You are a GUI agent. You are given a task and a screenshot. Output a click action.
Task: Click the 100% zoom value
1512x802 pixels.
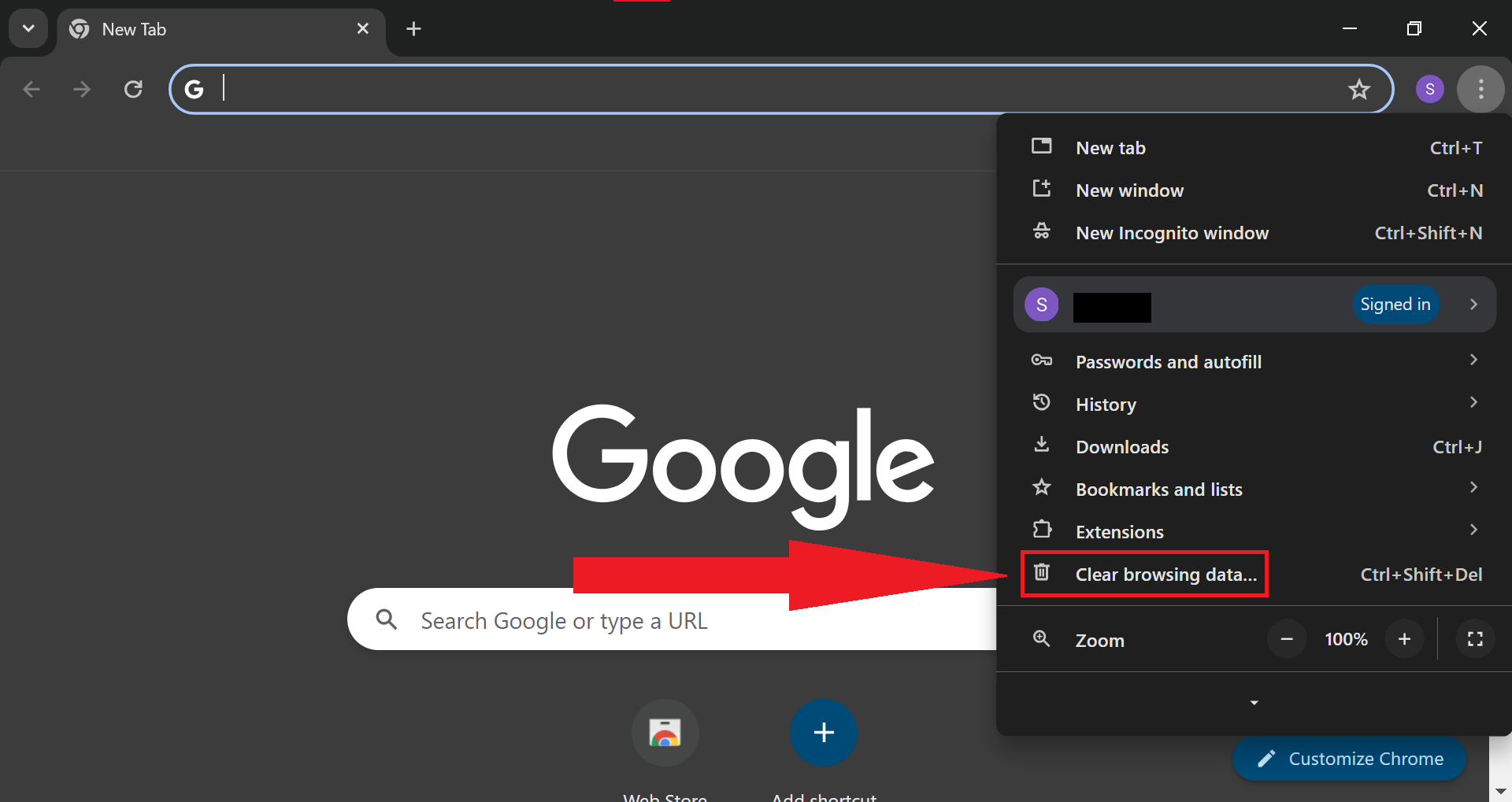pos(1346,639)
